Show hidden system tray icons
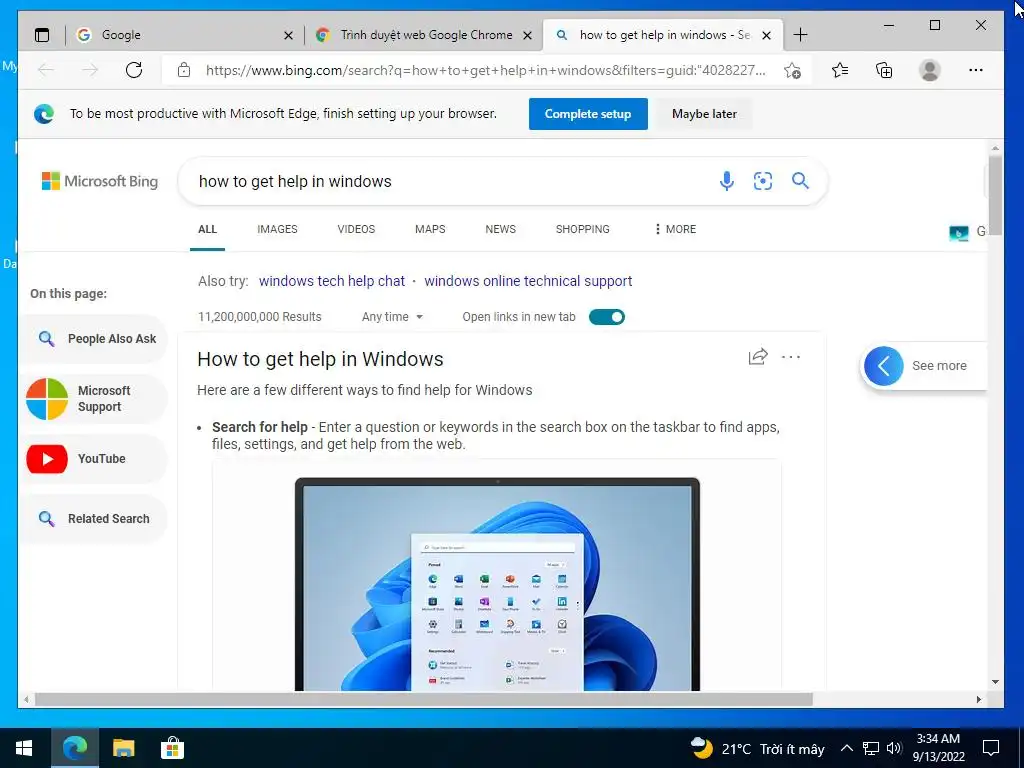The image size is (1024, 768). coord(846,748)
